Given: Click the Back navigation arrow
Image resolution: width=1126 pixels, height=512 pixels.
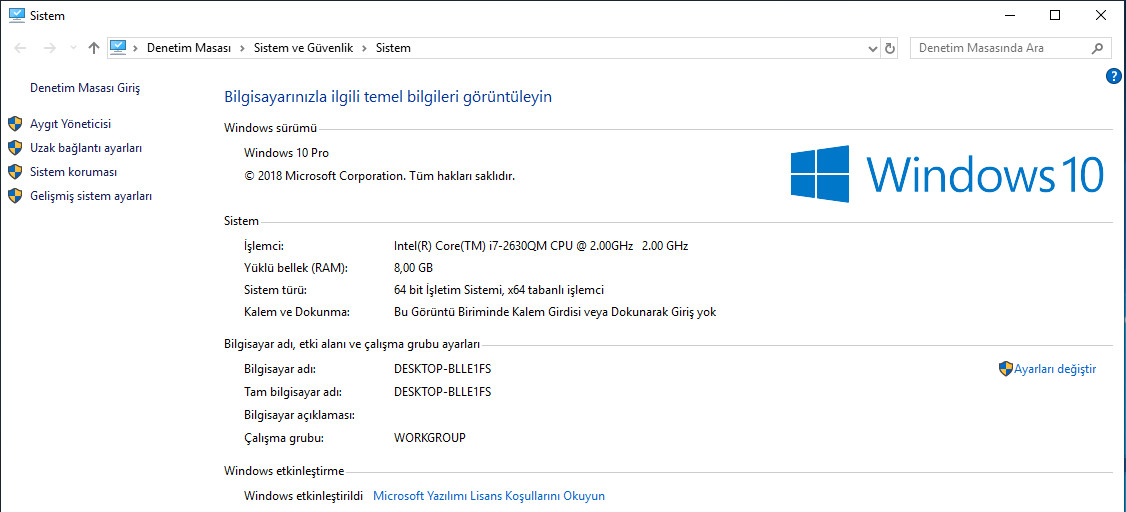Looking at the screenshot, I should 20,48.
